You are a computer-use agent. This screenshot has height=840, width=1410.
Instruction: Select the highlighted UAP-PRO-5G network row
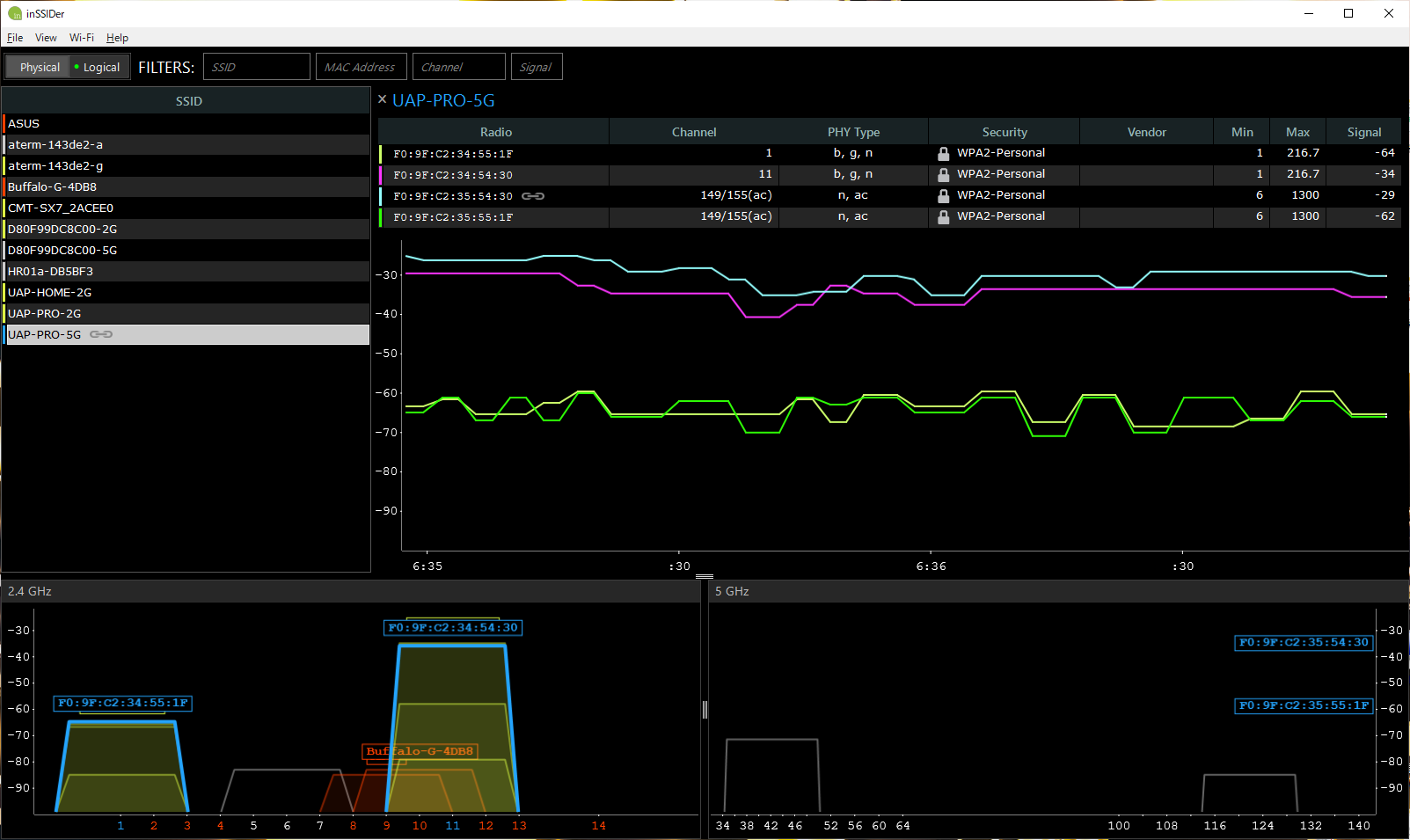coord(186,335)
